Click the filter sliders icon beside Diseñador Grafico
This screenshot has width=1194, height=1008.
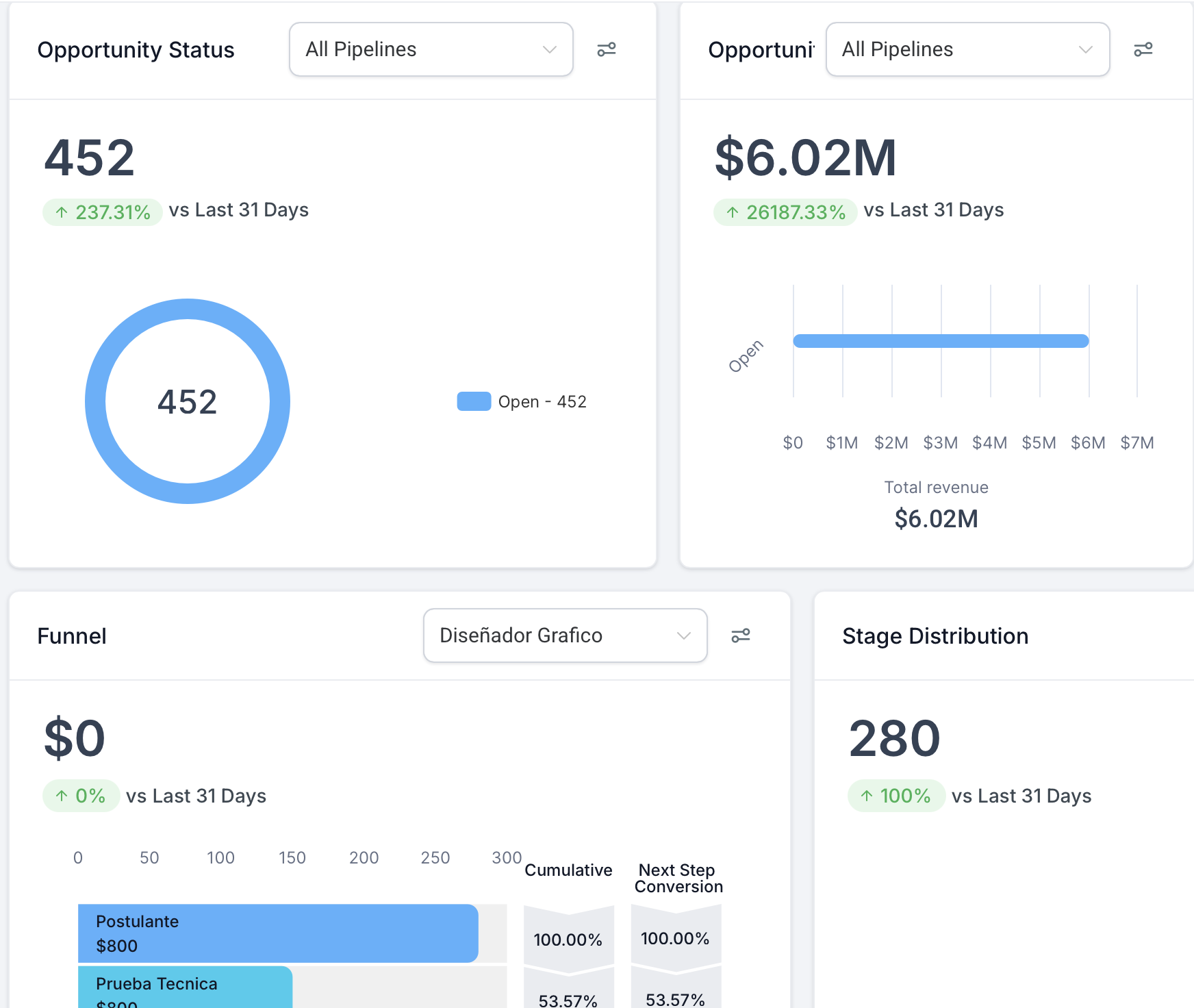(740, 635)
